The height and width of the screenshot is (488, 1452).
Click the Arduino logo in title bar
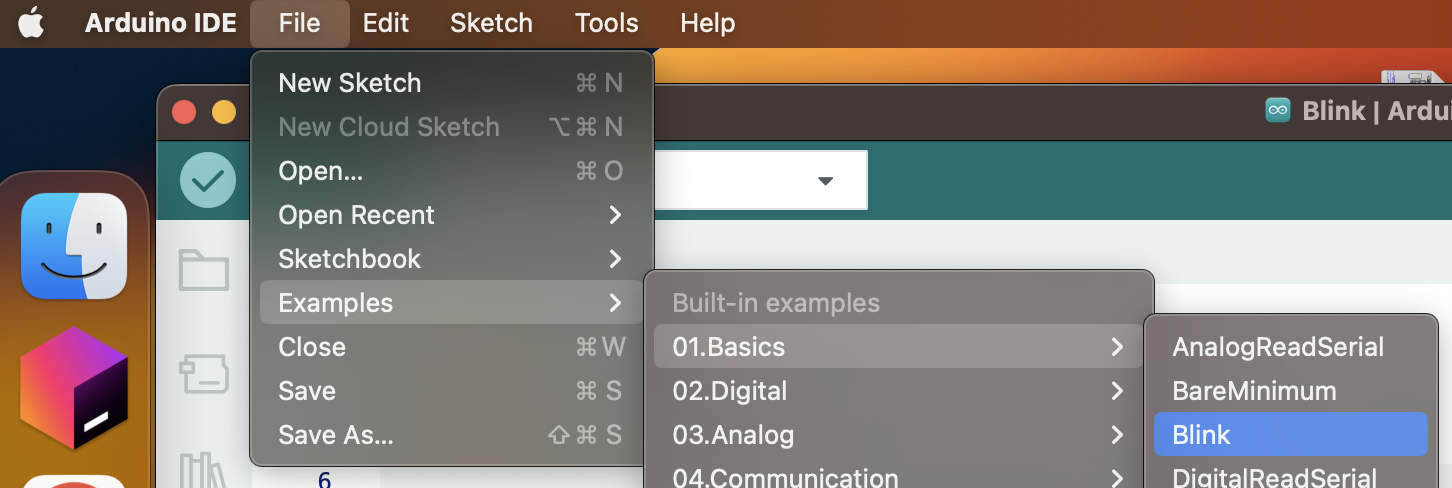click(1277, 110)
